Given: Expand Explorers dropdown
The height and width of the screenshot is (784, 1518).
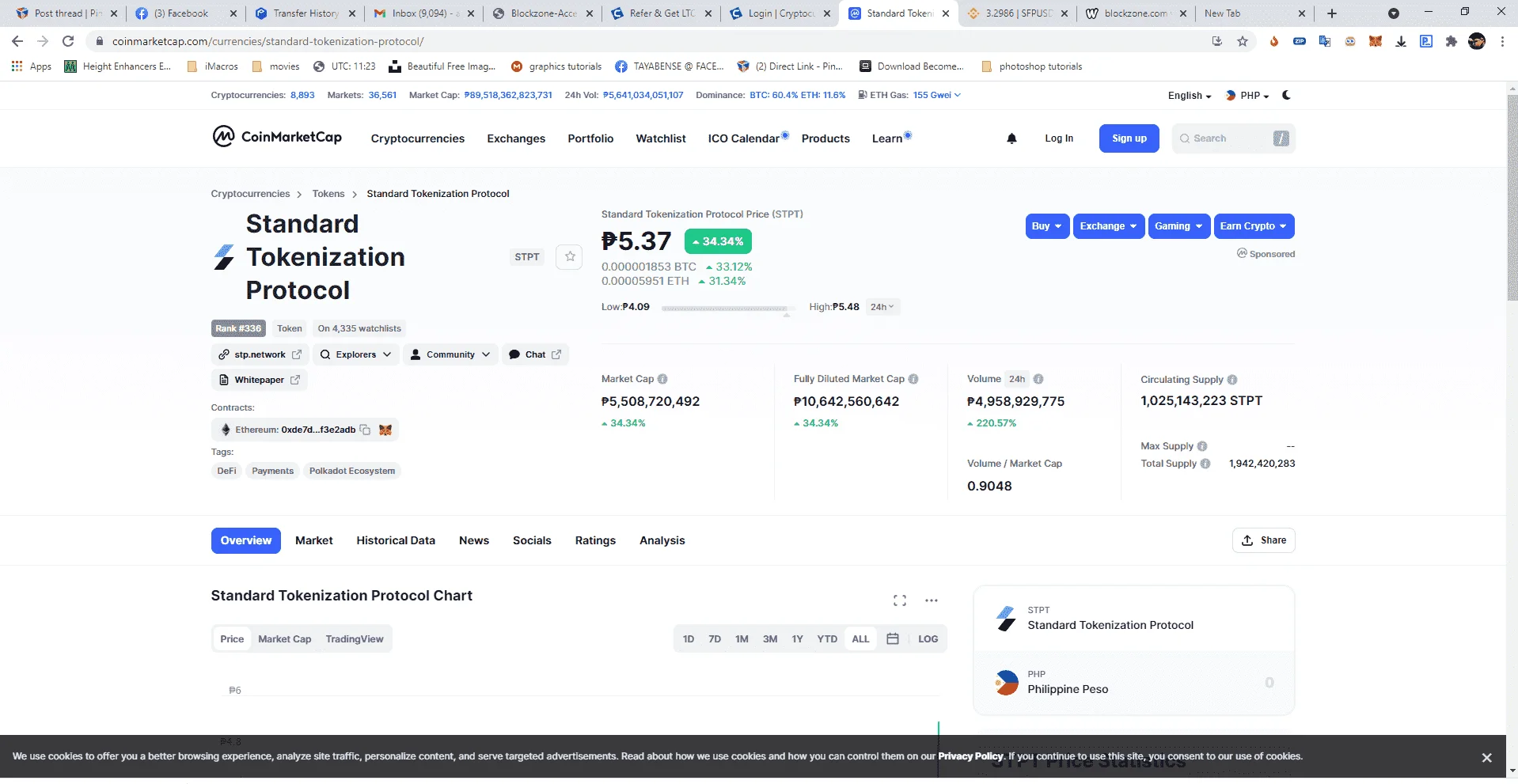Looking at the screenshot, I should [355, 354].
